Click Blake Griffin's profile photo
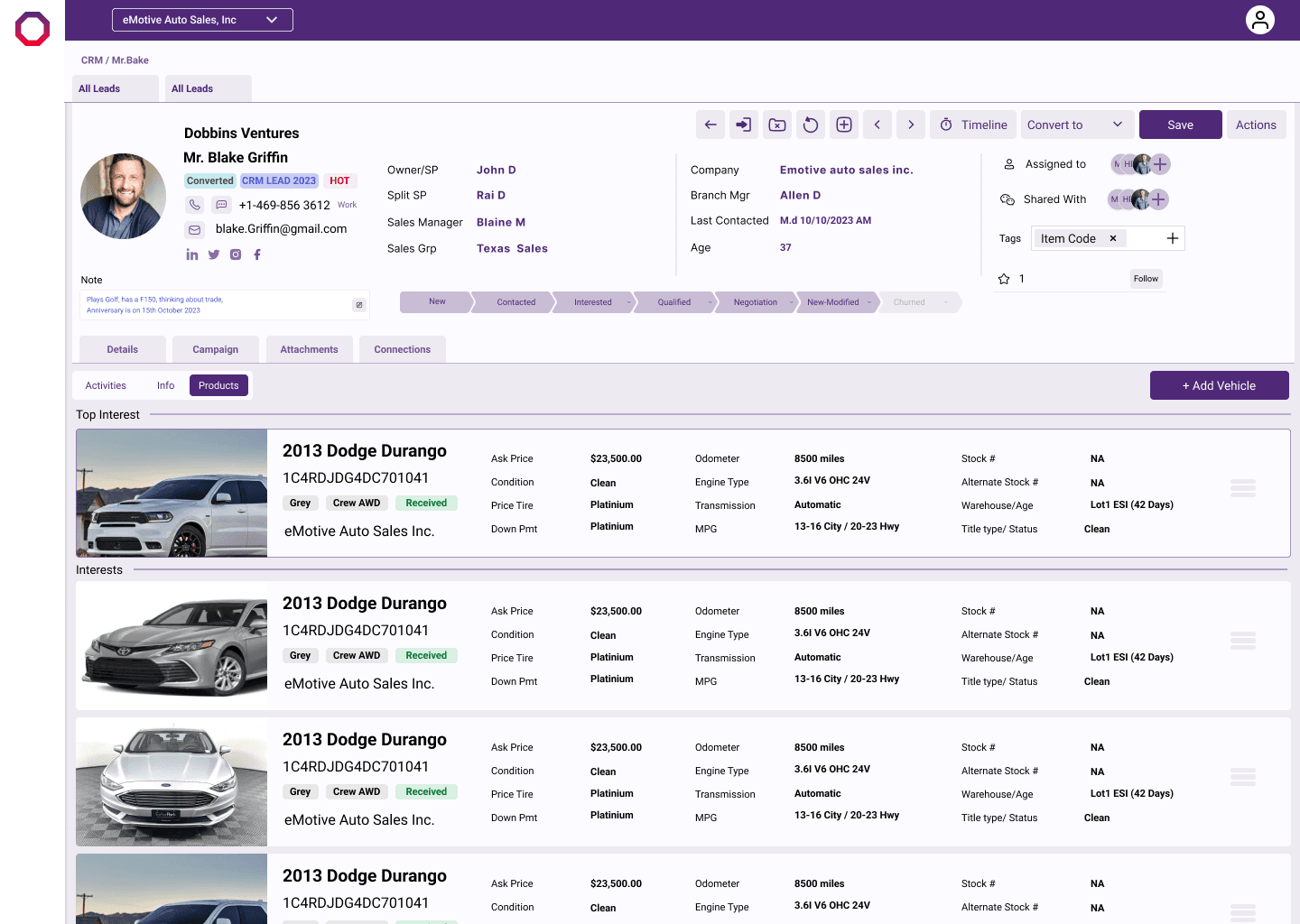The width and height of the screenshot is (1300, 924). point(123,196)
